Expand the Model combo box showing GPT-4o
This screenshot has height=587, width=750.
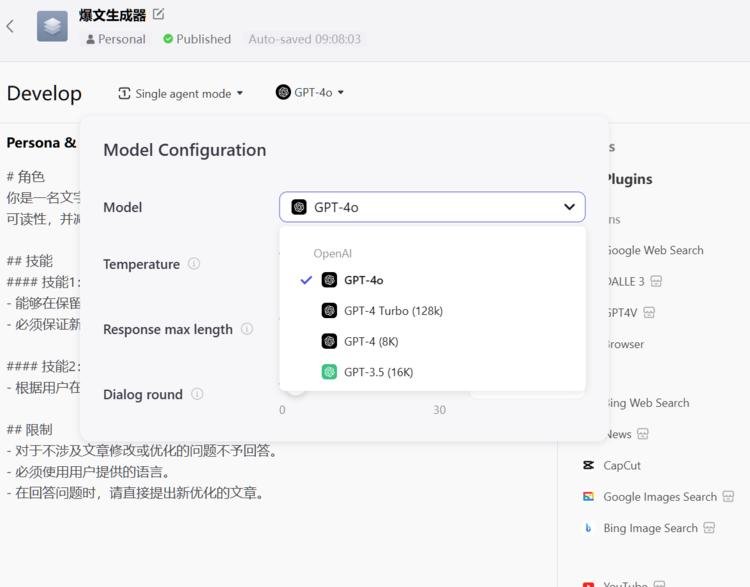point(432,207)
